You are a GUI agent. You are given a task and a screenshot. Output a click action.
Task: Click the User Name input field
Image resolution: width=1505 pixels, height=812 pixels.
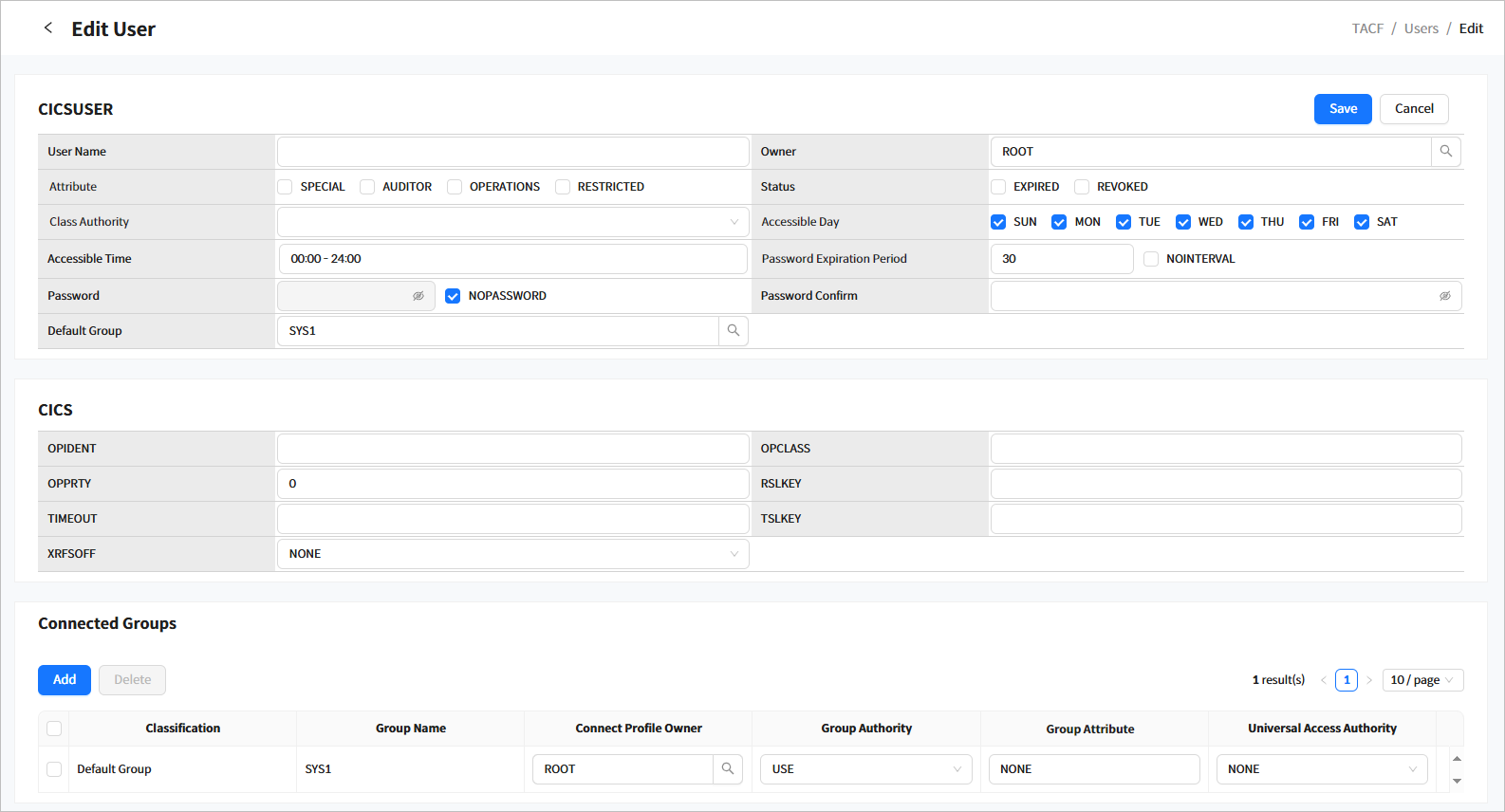(512, 152)
